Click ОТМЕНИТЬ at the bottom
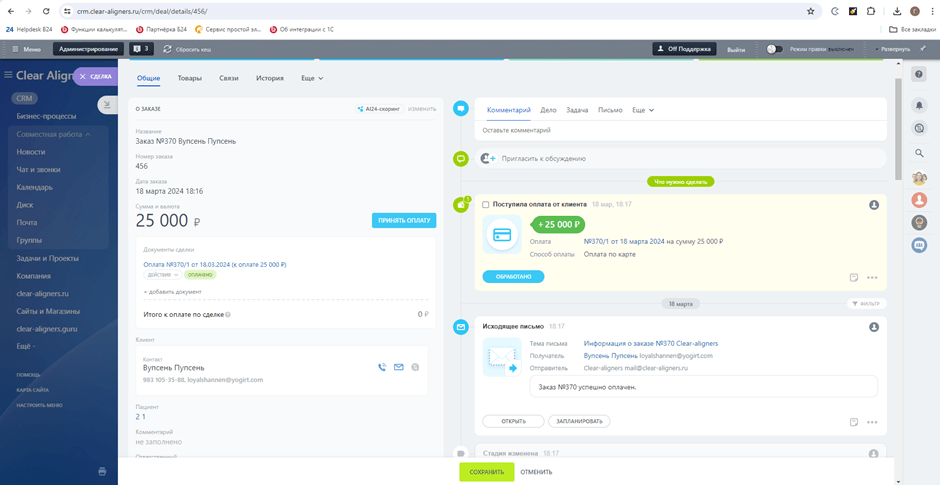Viewport: 940px width, 485px height. (x=537, y=472)
